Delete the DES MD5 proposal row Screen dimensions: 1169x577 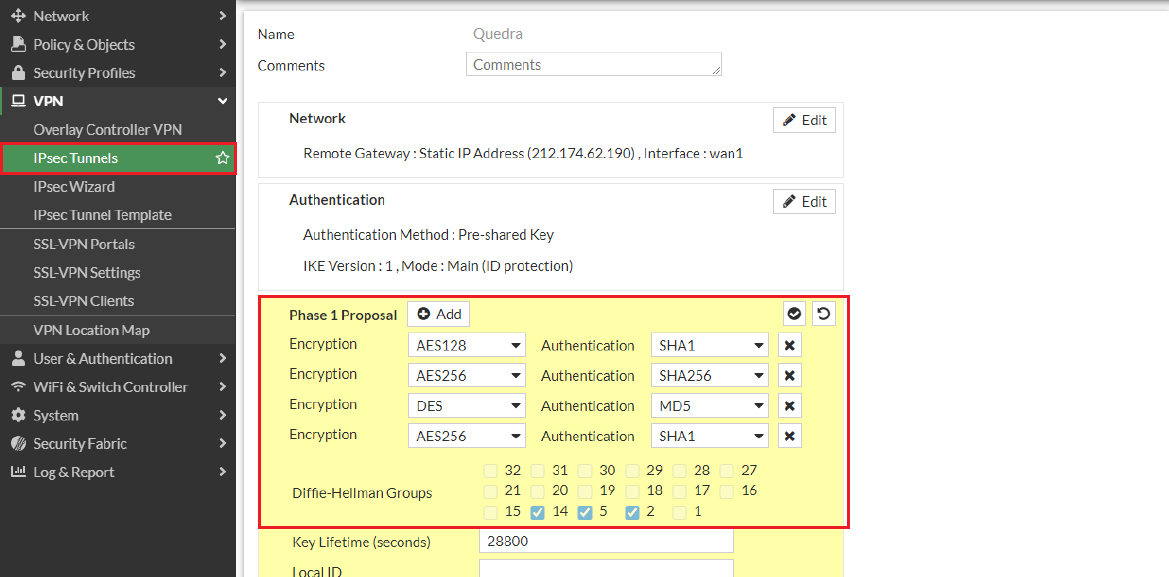[x=790, y=406]
